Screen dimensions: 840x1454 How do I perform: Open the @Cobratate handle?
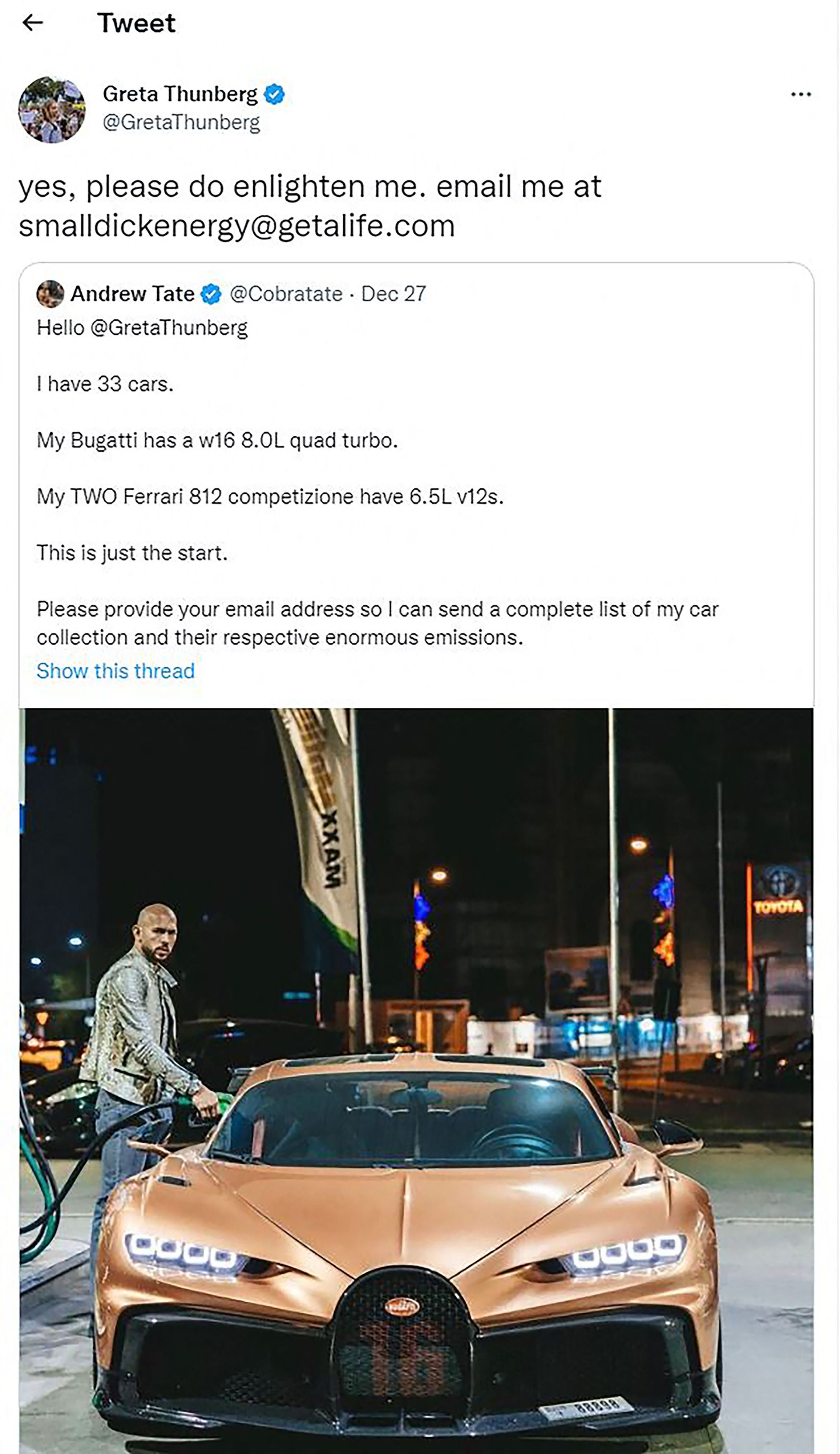(286, 294)
